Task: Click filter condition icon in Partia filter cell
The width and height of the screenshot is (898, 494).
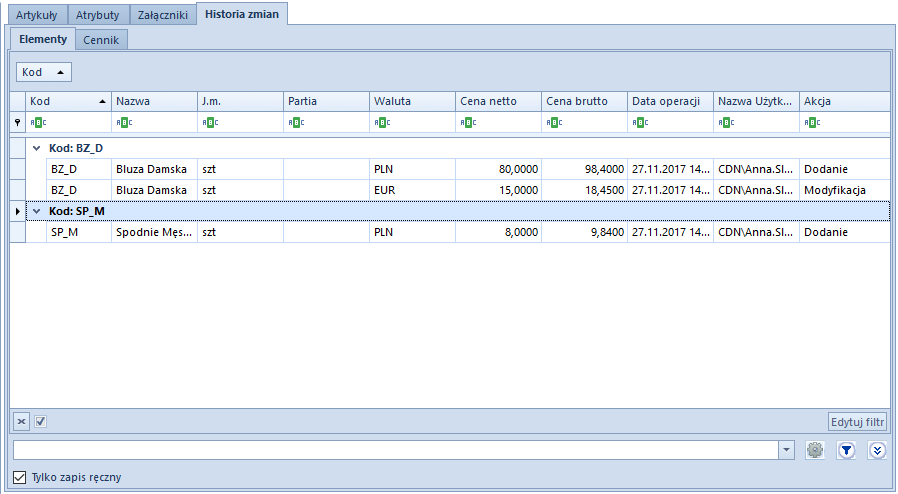Action: [296, 122]
